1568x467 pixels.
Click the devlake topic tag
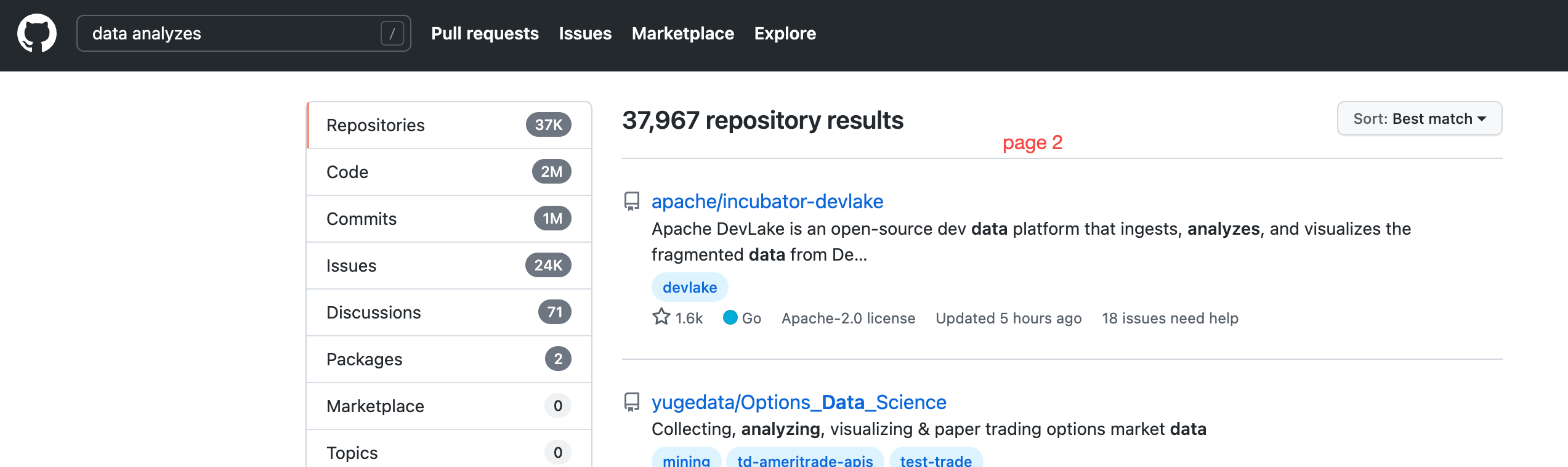(690, 287)
